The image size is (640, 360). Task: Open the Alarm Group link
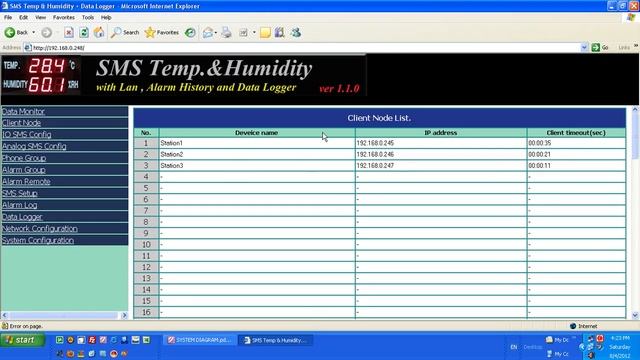[24, 170]
